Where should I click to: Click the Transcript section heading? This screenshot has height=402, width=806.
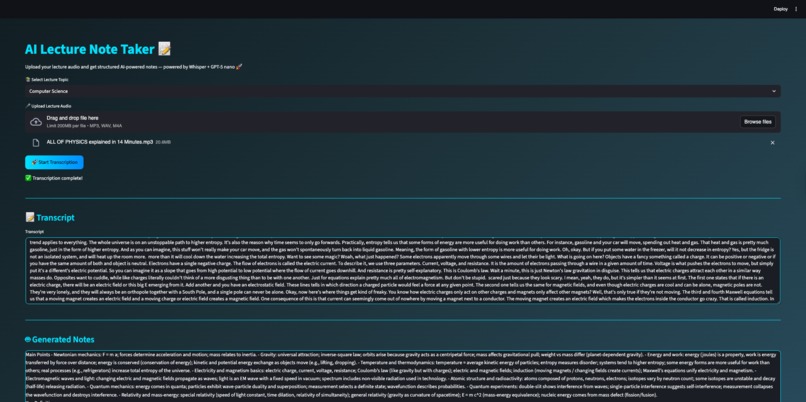[x=50, y=217]
